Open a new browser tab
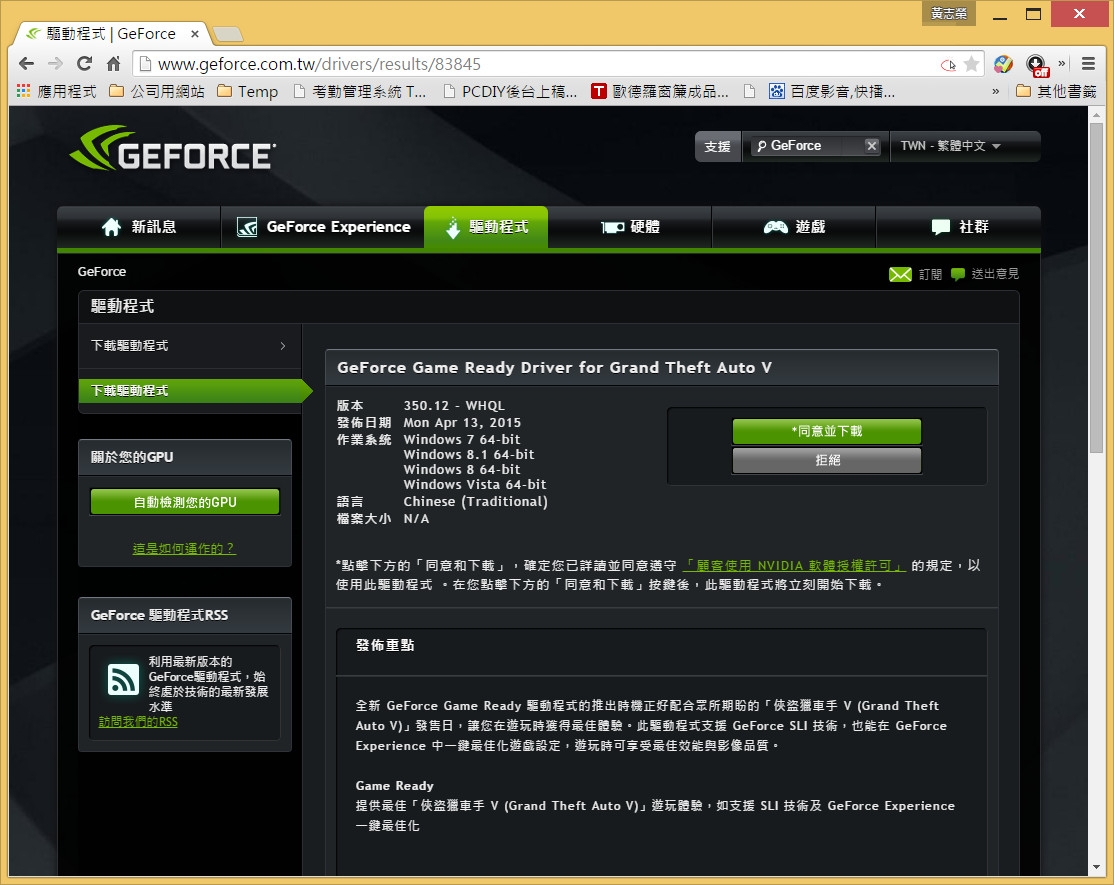This screenshot has height=885, width=1114. [228, 34]
